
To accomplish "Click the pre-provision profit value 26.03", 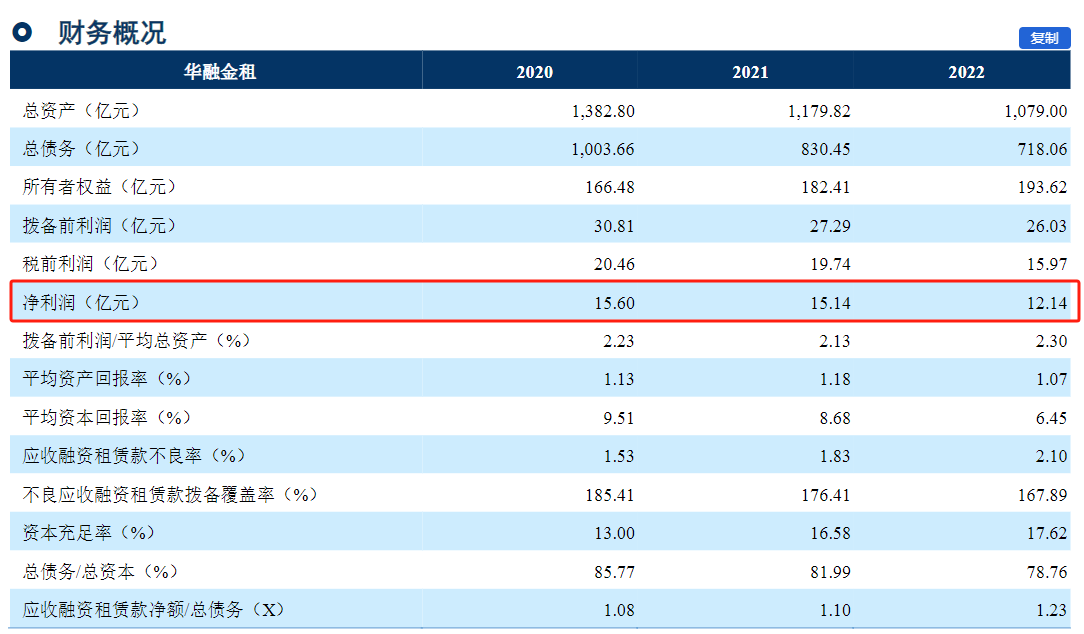I will (1047, 226).
